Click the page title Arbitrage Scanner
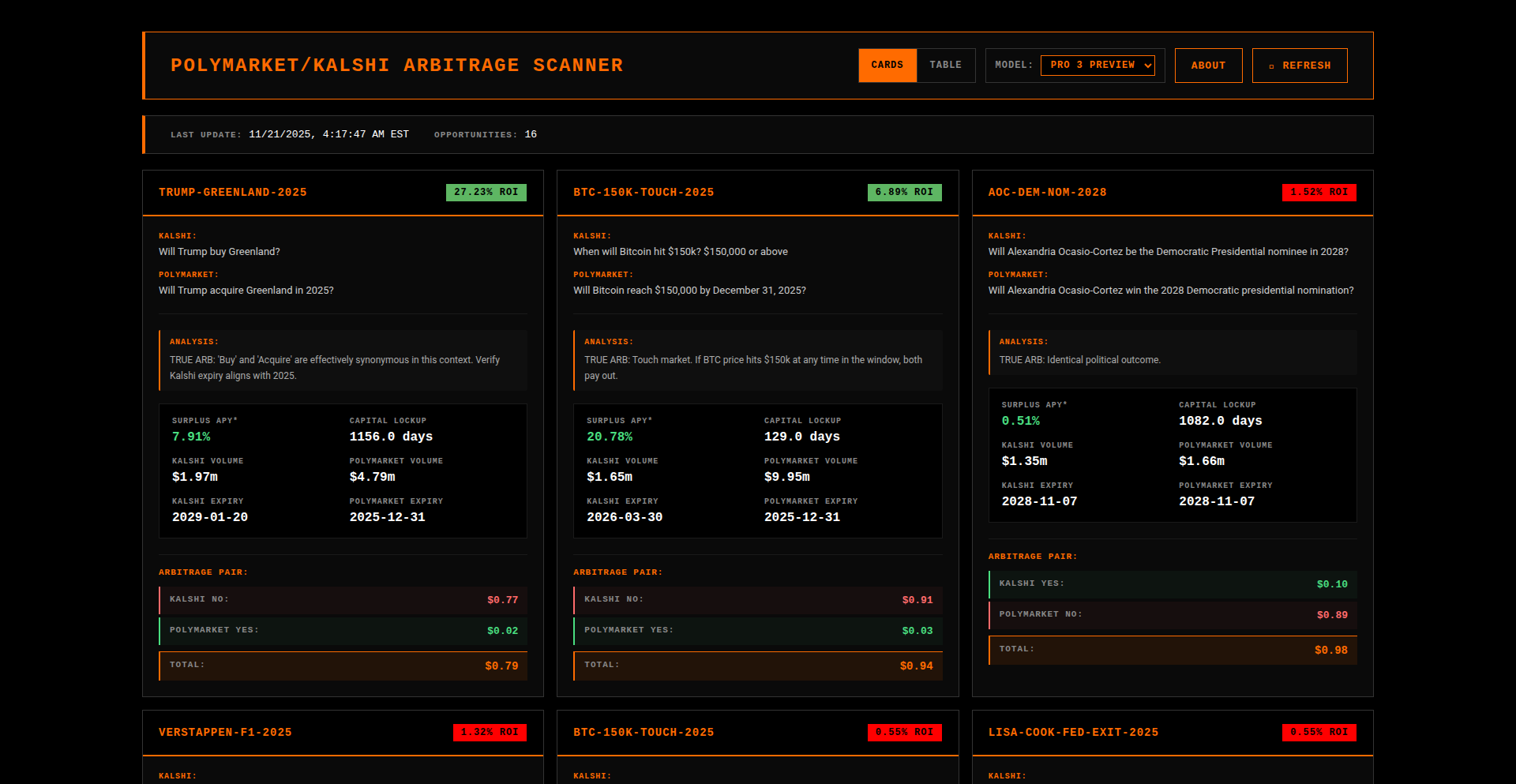 click(x=396, y=66)
